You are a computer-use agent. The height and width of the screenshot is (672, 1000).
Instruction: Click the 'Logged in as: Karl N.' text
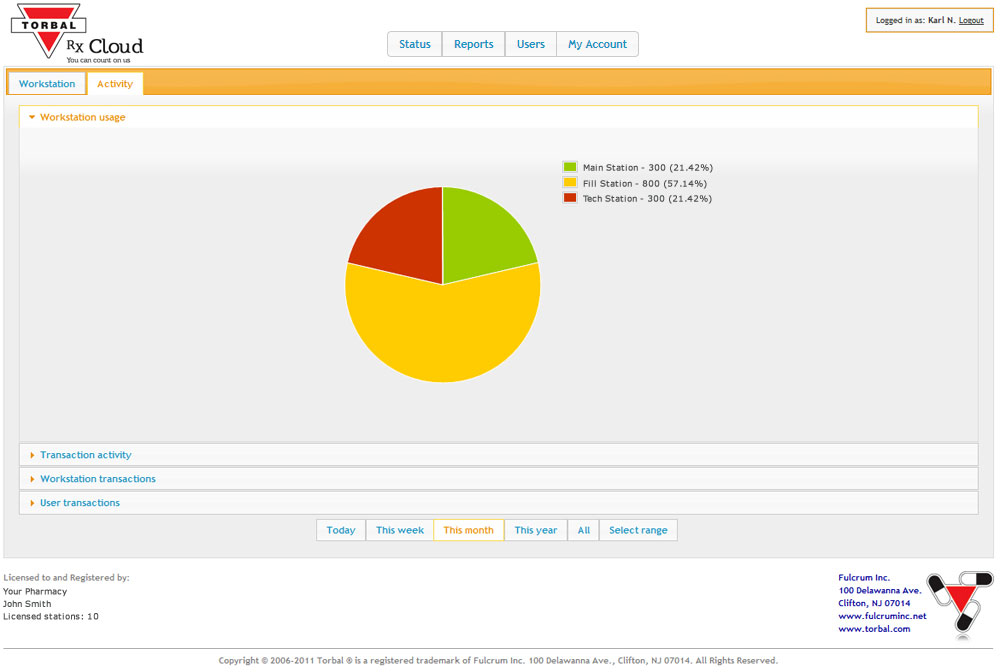(x=915, y=20)
